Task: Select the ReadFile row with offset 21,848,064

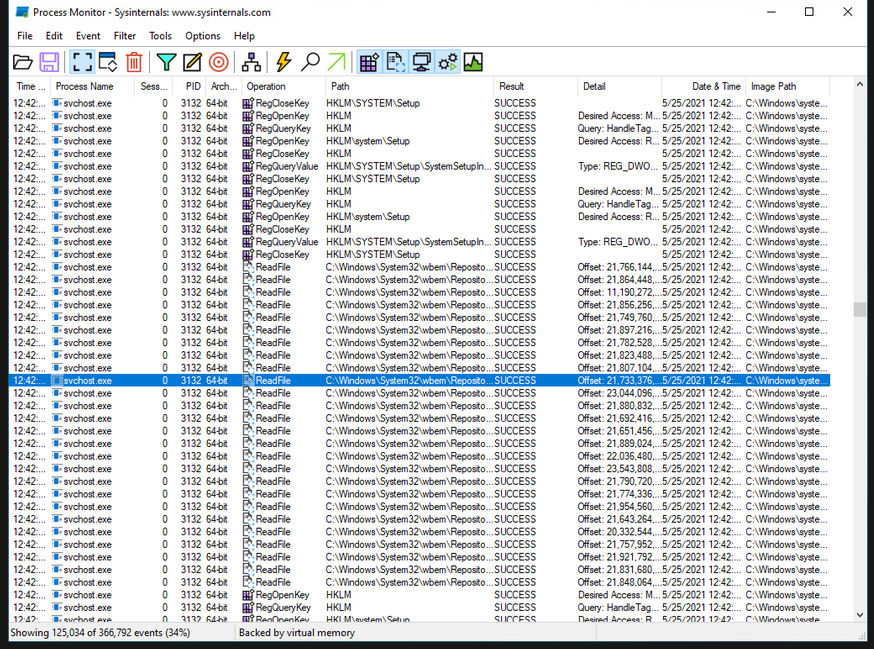Action: point(420,582)
